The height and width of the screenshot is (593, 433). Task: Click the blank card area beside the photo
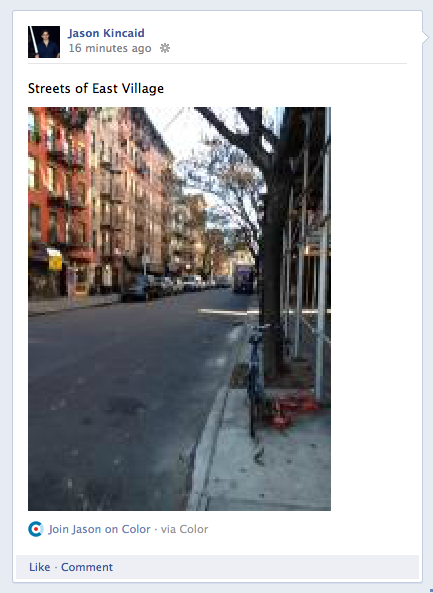click(374, 309)
